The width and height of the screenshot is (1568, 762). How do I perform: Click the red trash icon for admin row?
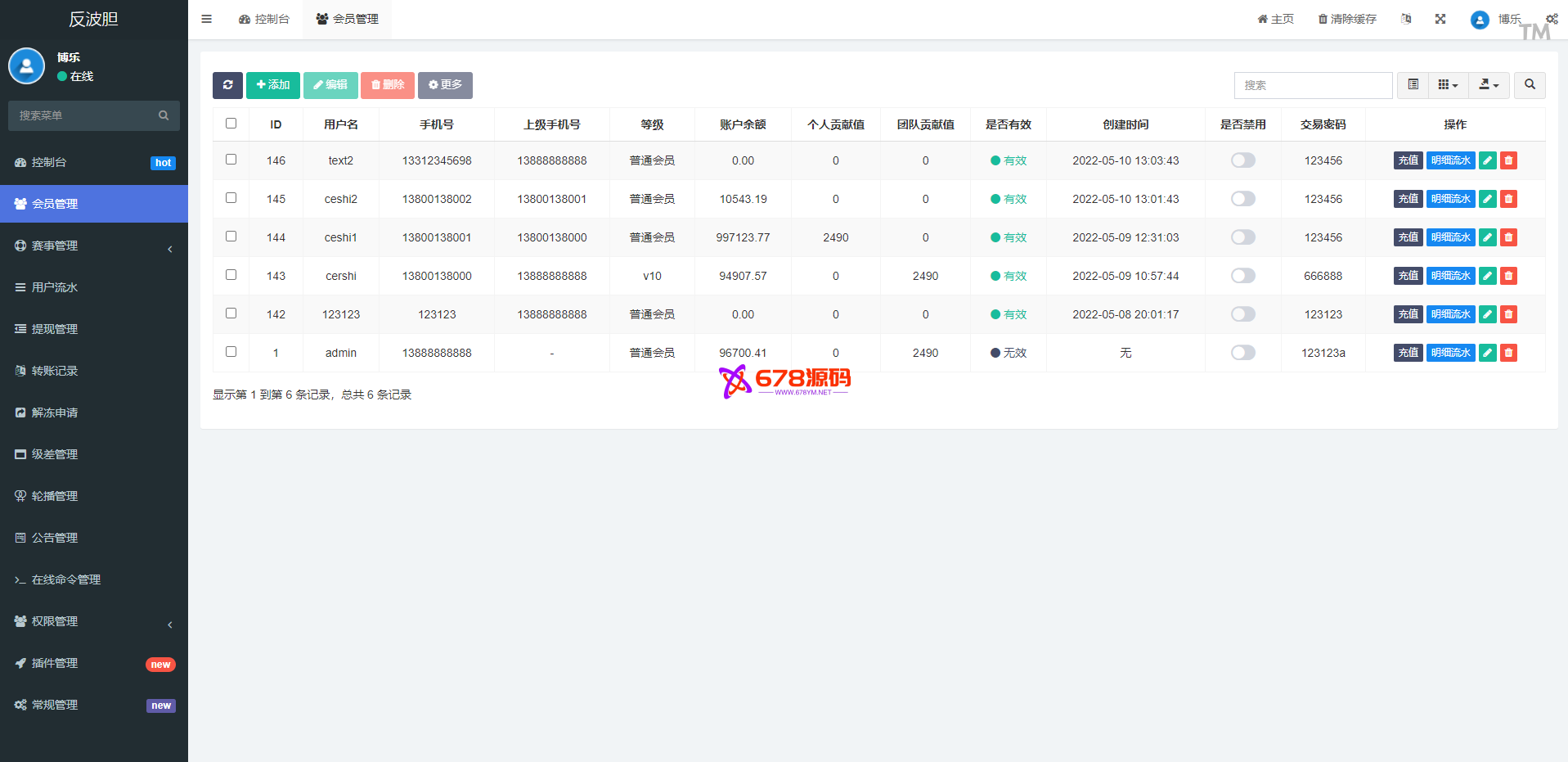(x=1508, y=353)
